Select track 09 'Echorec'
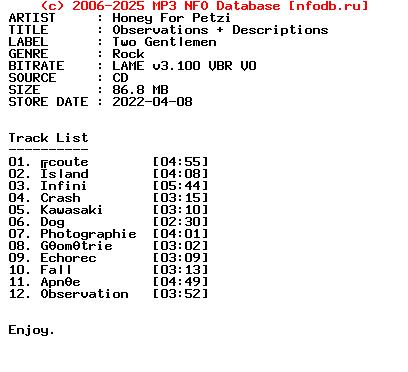Screen dimensions: 408x372 point(68,258)
